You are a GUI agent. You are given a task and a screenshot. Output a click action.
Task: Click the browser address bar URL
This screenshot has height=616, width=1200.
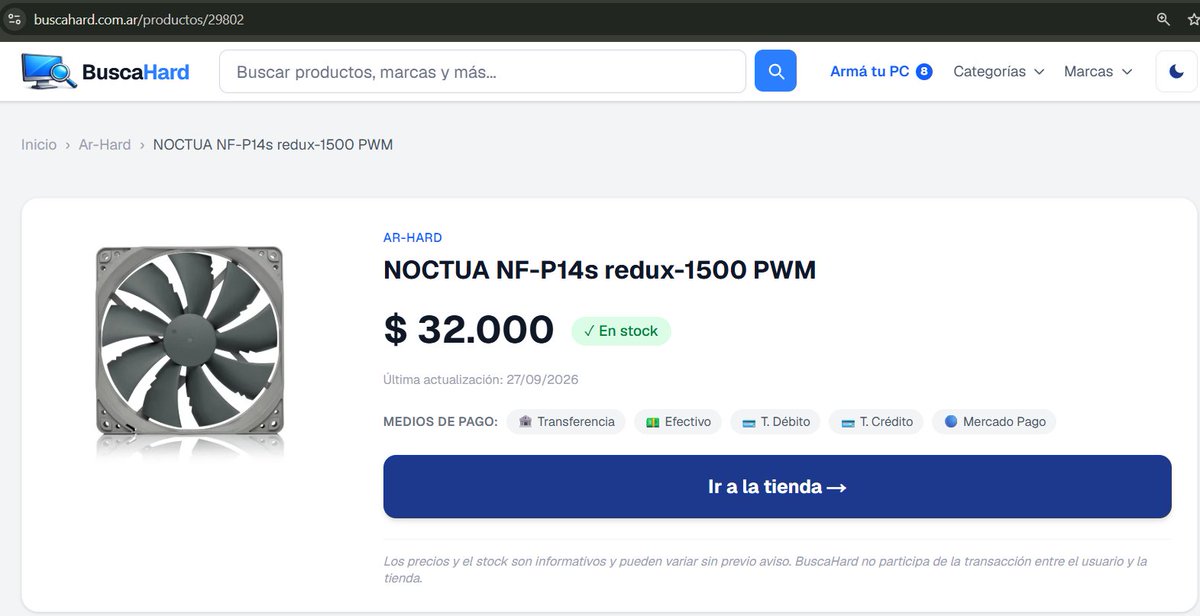tap(139, 19)
